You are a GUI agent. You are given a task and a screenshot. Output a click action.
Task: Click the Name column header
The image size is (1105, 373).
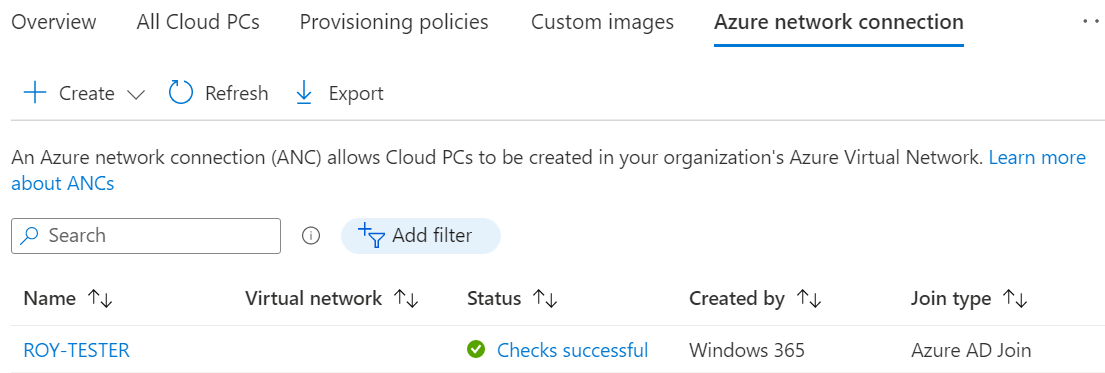(x=49, y=299)
